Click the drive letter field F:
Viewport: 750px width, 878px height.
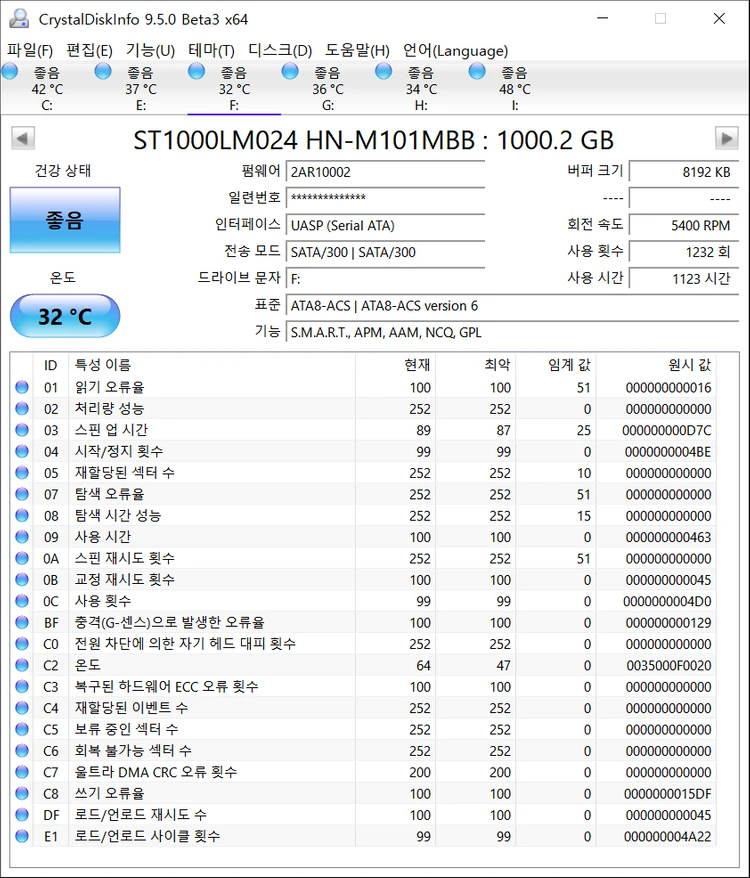(x=385, y=279)
